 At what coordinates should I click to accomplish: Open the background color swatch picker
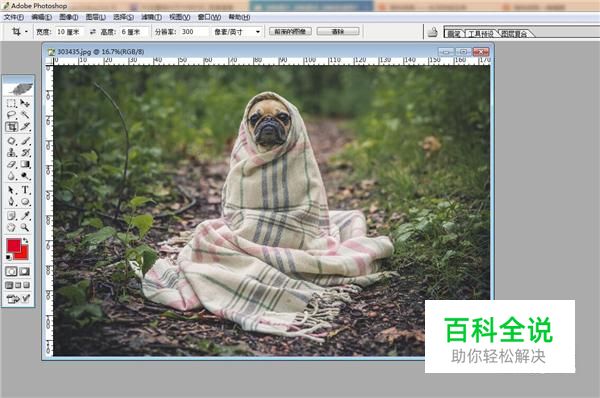[x=24, y=255]
